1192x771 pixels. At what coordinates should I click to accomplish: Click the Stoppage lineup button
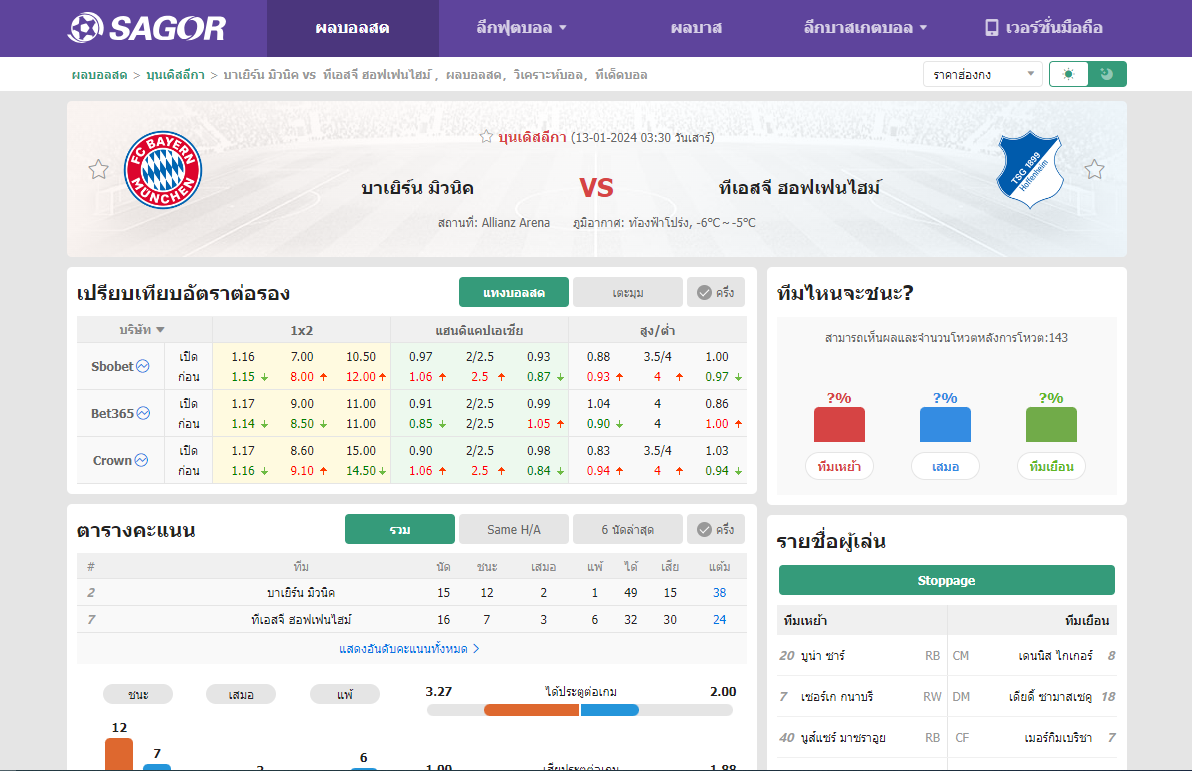946,580
